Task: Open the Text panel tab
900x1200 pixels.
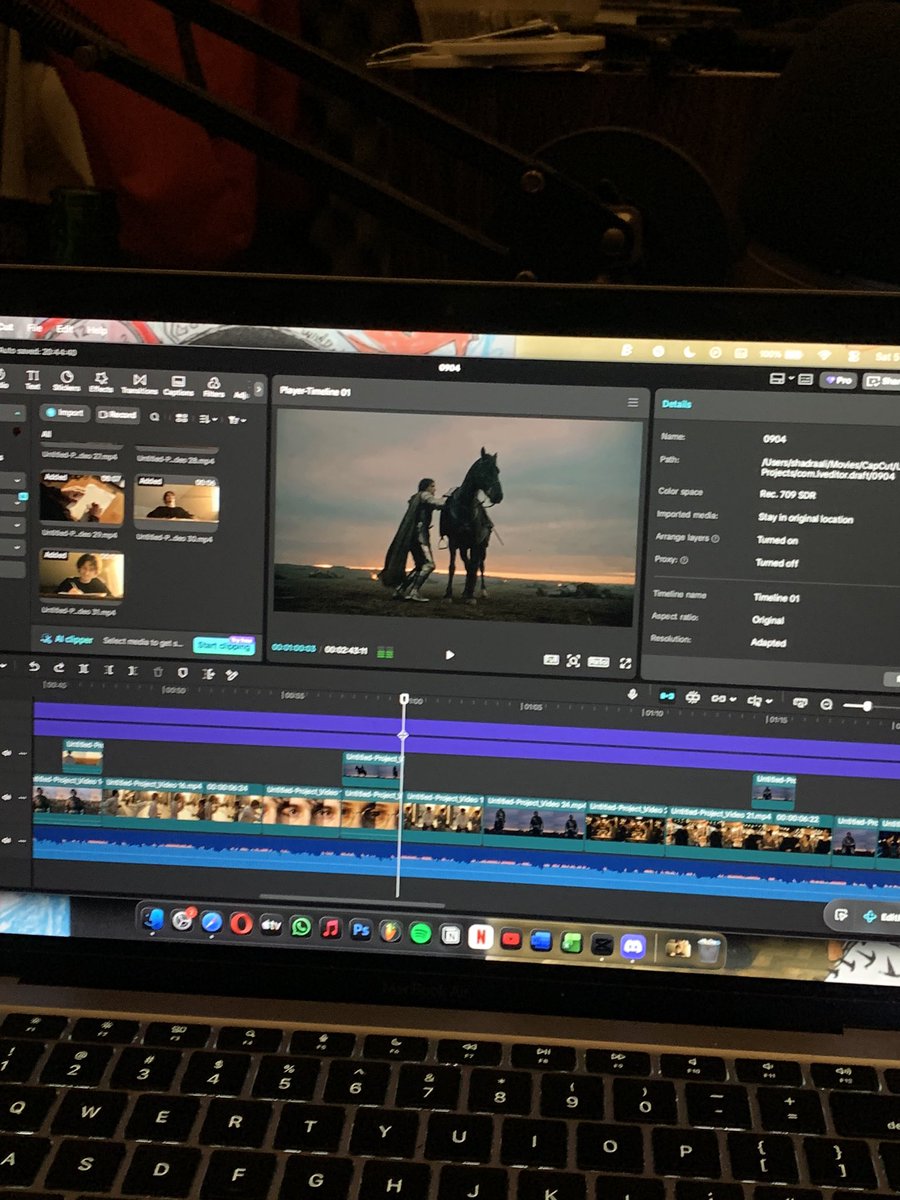Action: tap(32, 380)
